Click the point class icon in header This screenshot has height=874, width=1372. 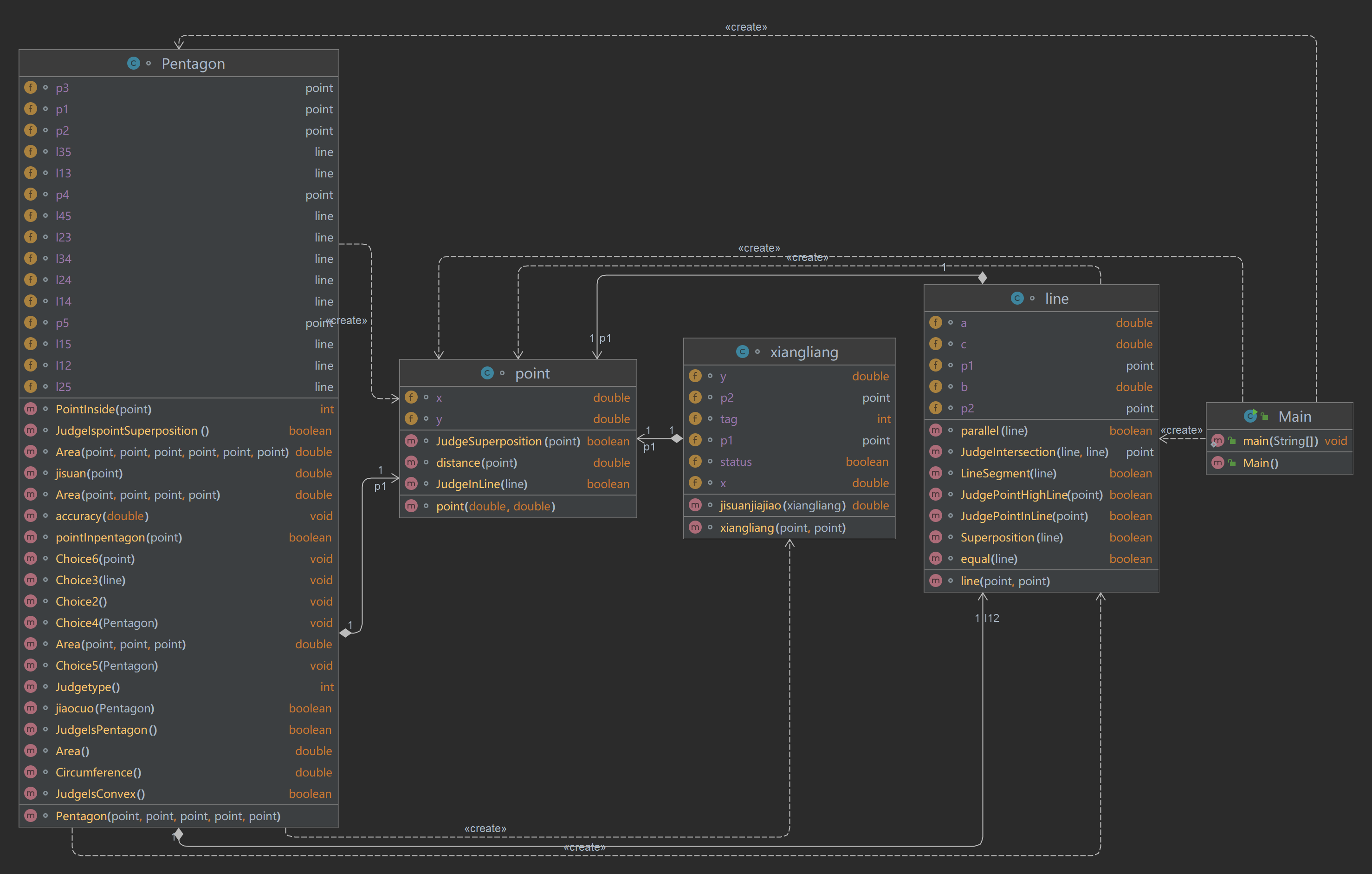coord(487,373)
